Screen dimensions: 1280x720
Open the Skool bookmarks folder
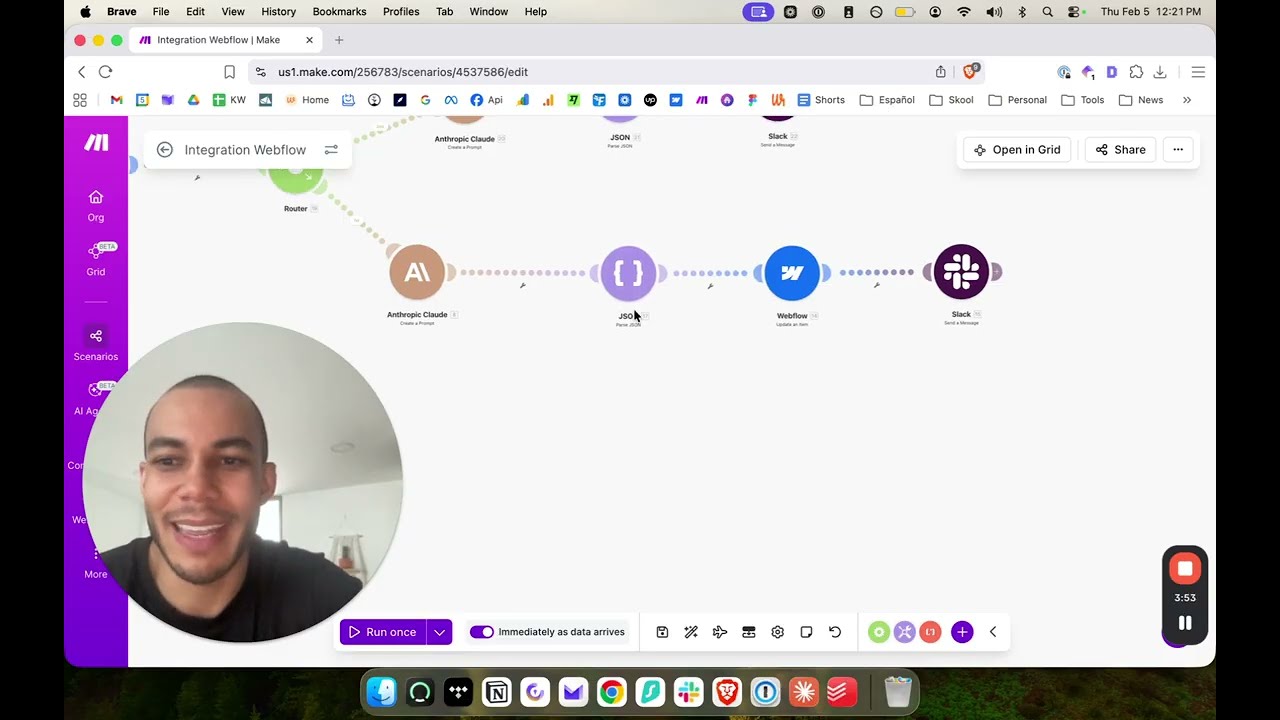951,100
